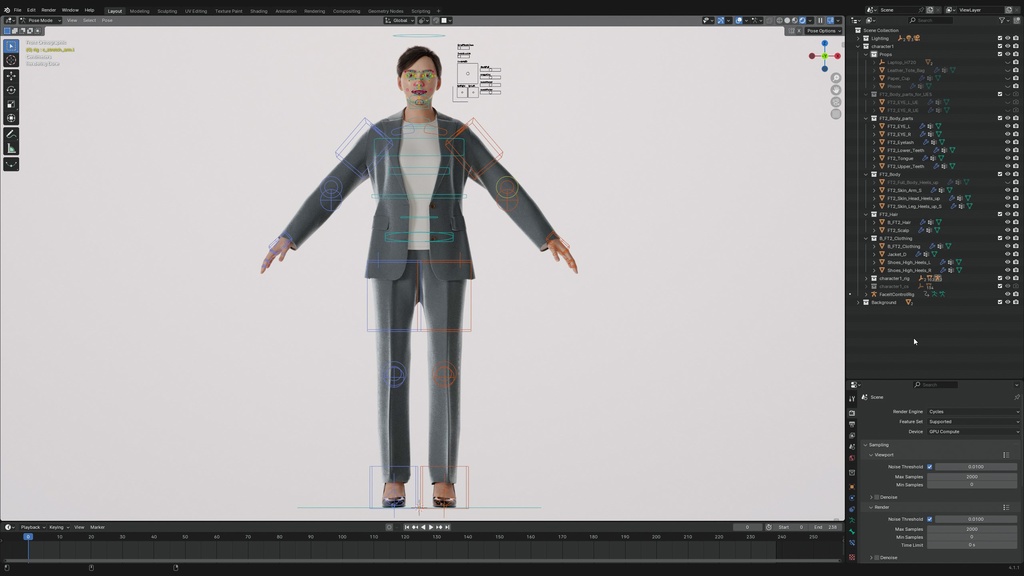Expand the FT2_Body_parts_for_UE5 collection
The width and height of the screenshot is (1024, 576).
tap(866, 94)
